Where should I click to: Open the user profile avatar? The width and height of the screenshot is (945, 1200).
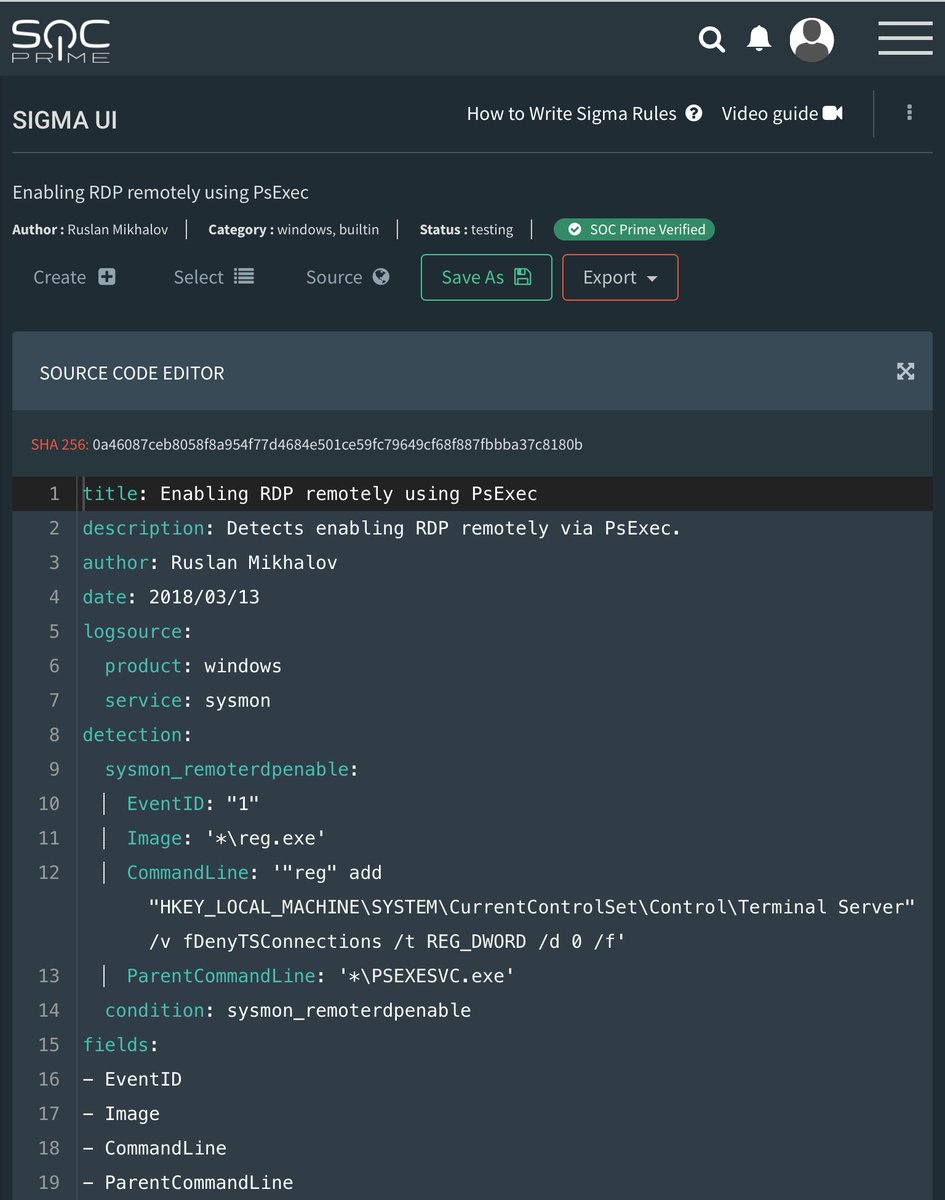tap(812, 39)
